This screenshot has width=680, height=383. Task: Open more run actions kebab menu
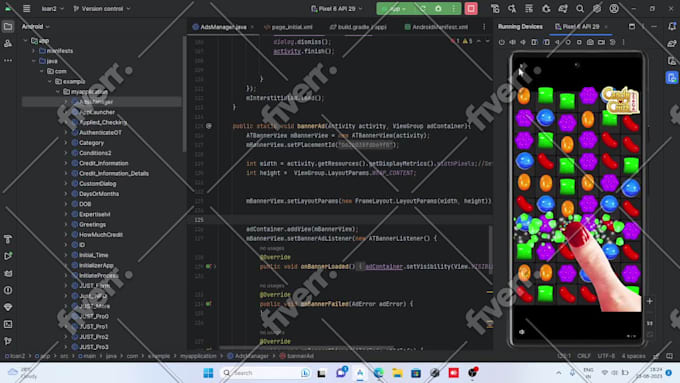[x=454, y=9]
